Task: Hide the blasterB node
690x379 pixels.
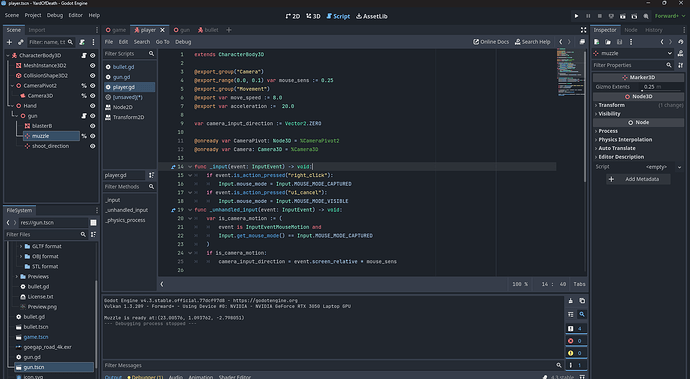Action: click(x=92, y=126)
